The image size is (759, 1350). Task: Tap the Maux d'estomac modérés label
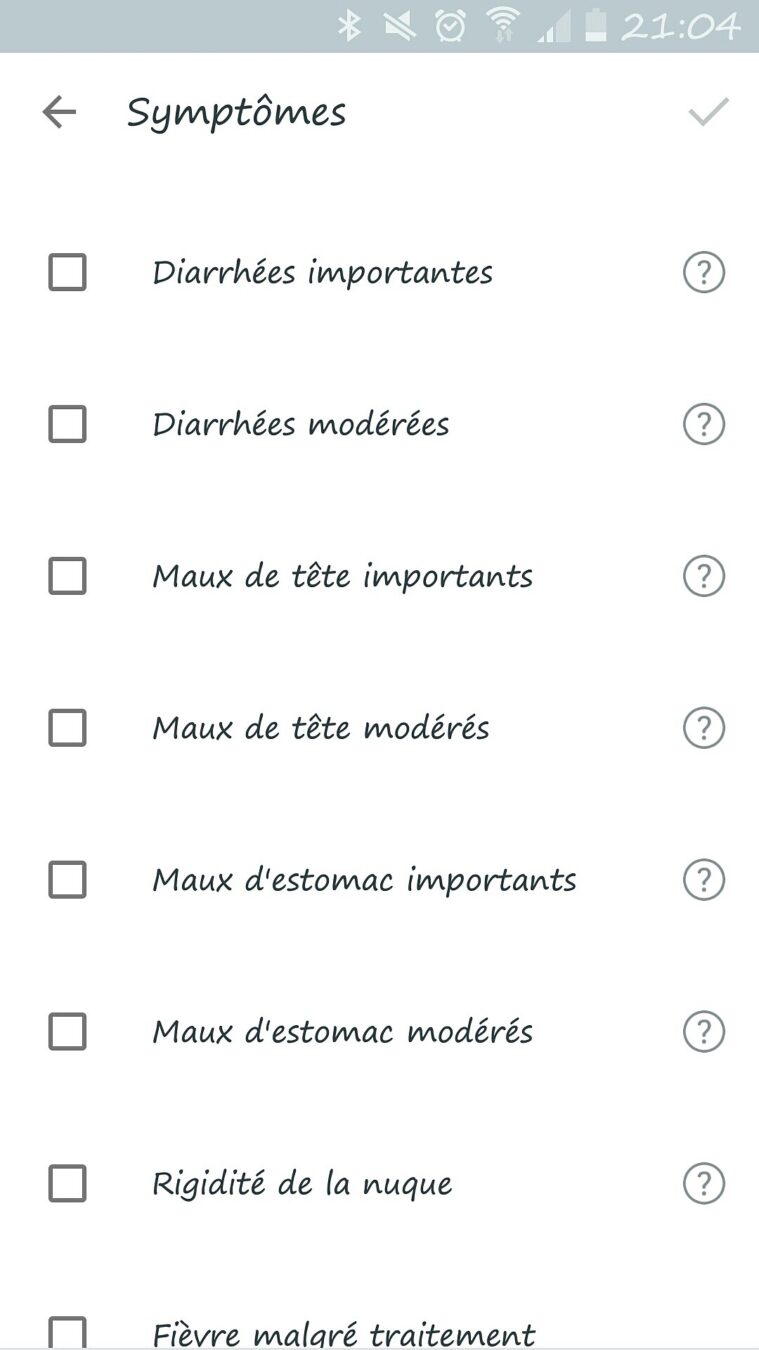342,1032
